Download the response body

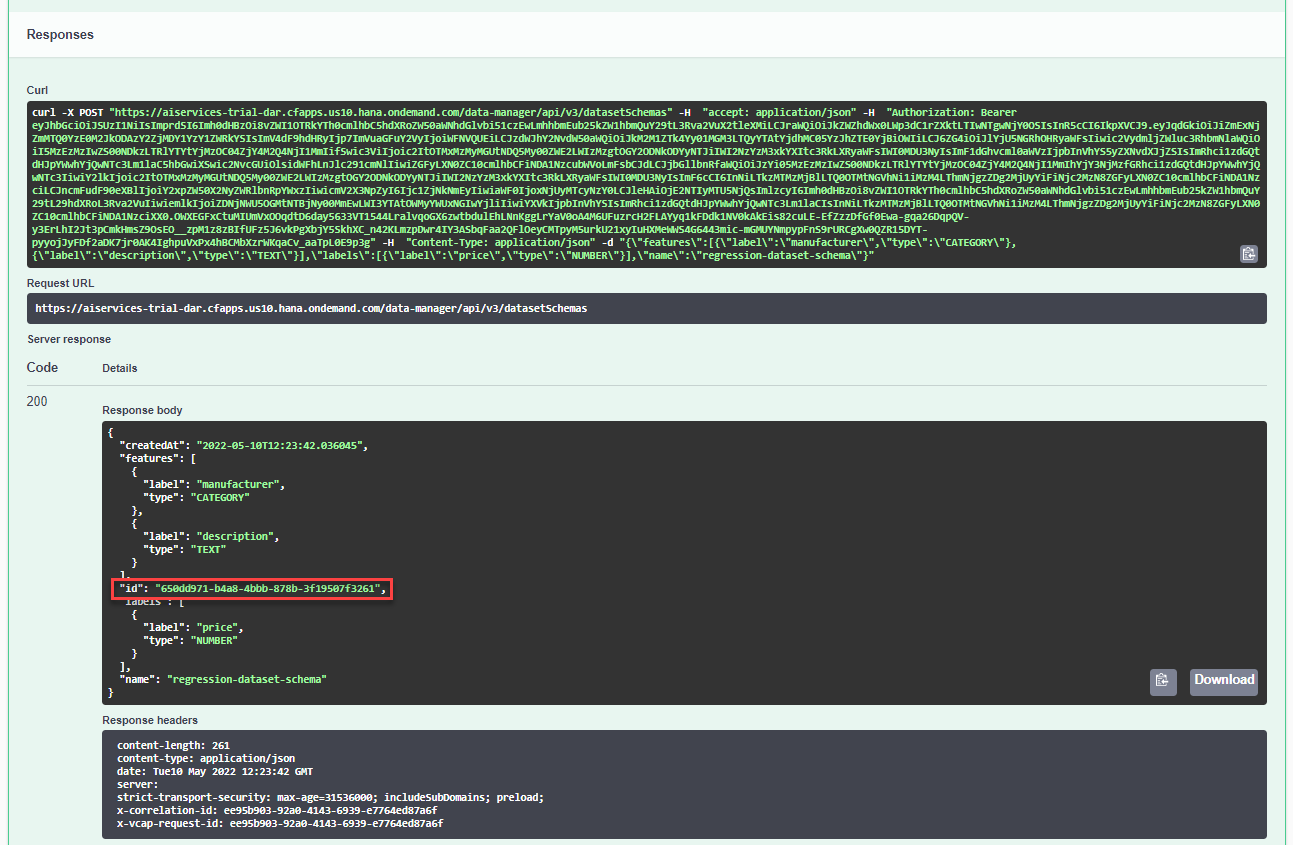tap(1224, 681)
